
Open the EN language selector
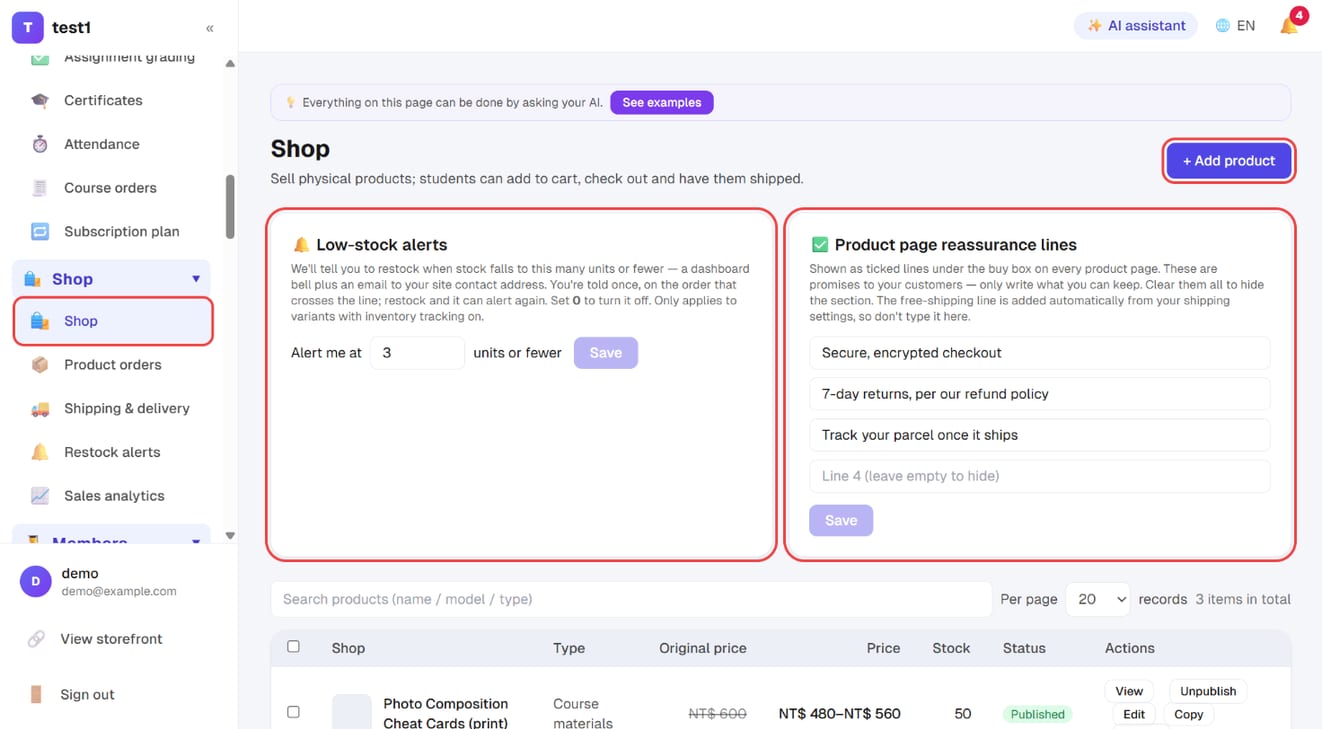[x=1235, y=26]
